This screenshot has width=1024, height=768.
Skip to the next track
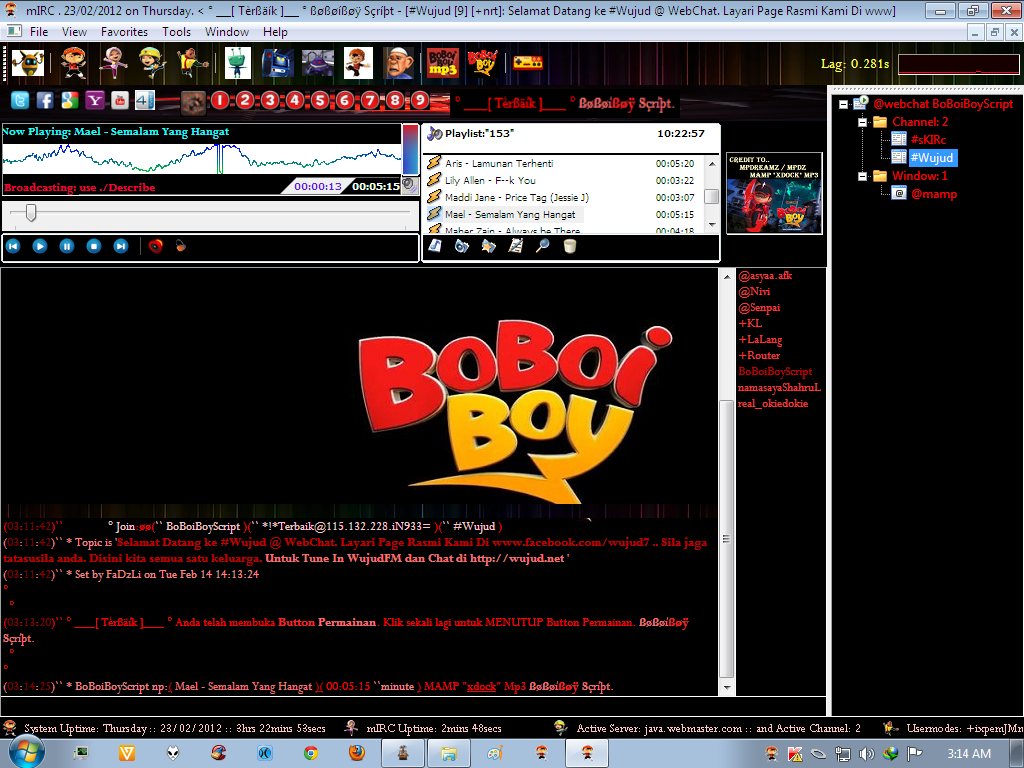tap(121, 246)
